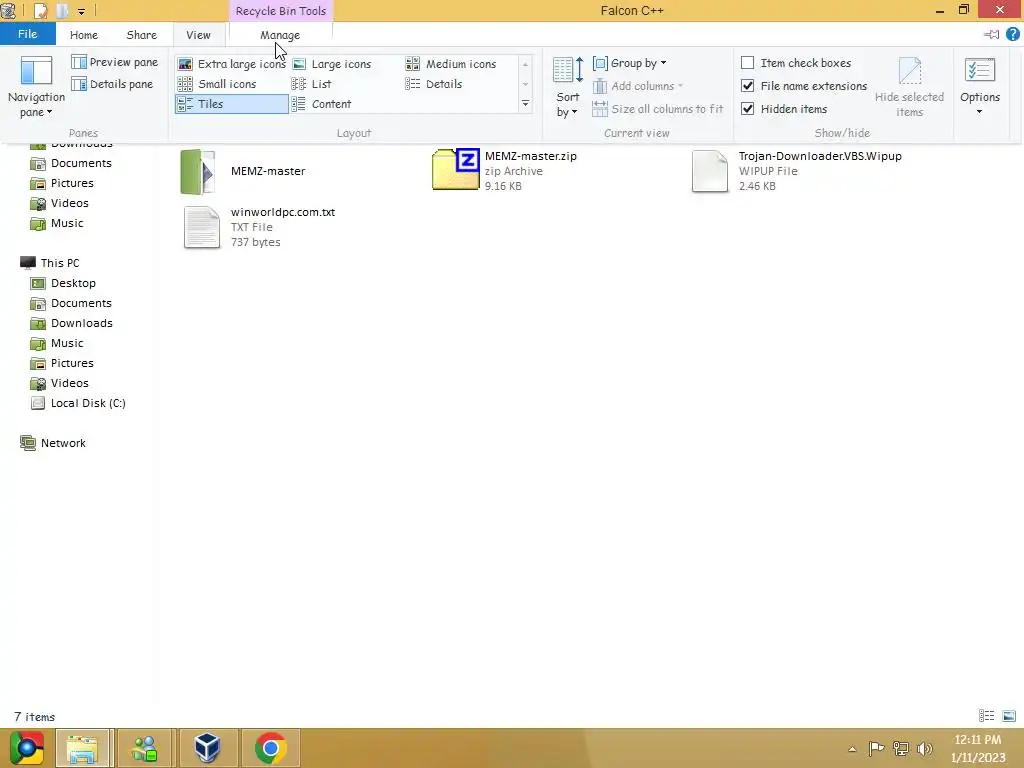Image resolution: width=1024 pixels, height=768 pixels.
Task: Launch Google Chrome from the taskbar
Action: pos(270,748)
